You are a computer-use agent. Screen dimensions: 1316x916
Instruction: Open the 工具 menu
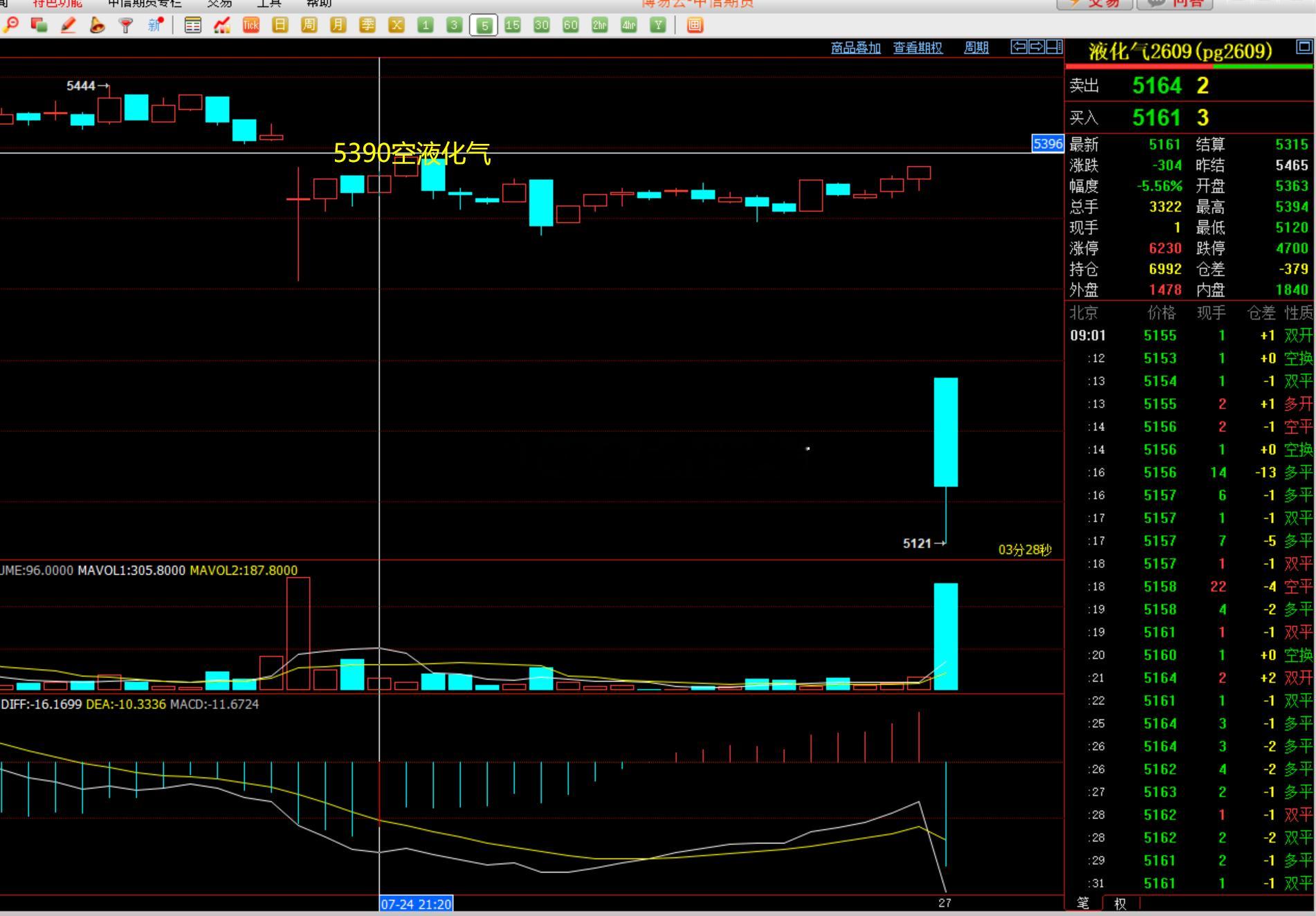[269, 3]
